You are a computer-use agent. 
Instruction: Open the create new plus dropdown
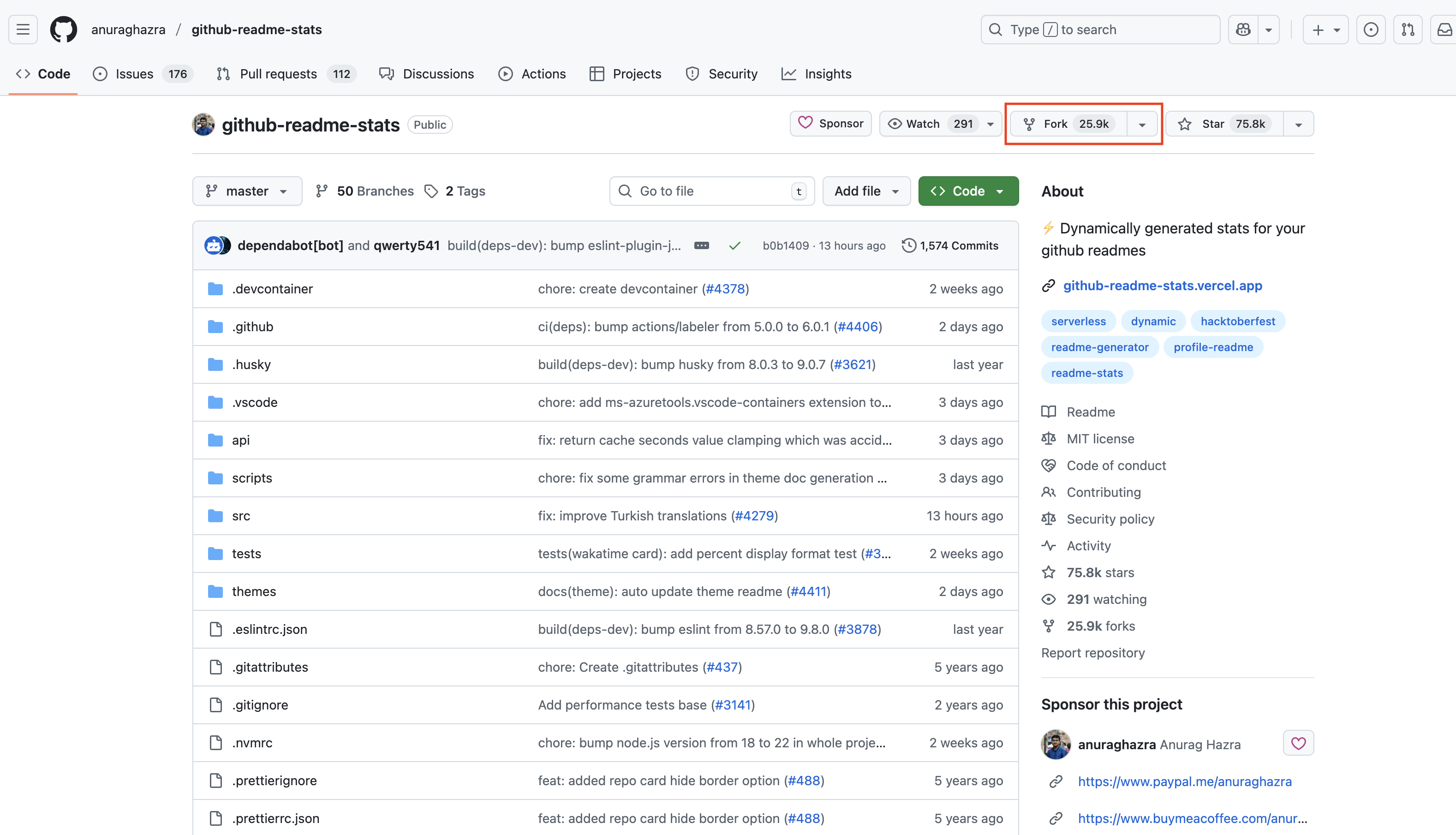(x=1325, y=29)
